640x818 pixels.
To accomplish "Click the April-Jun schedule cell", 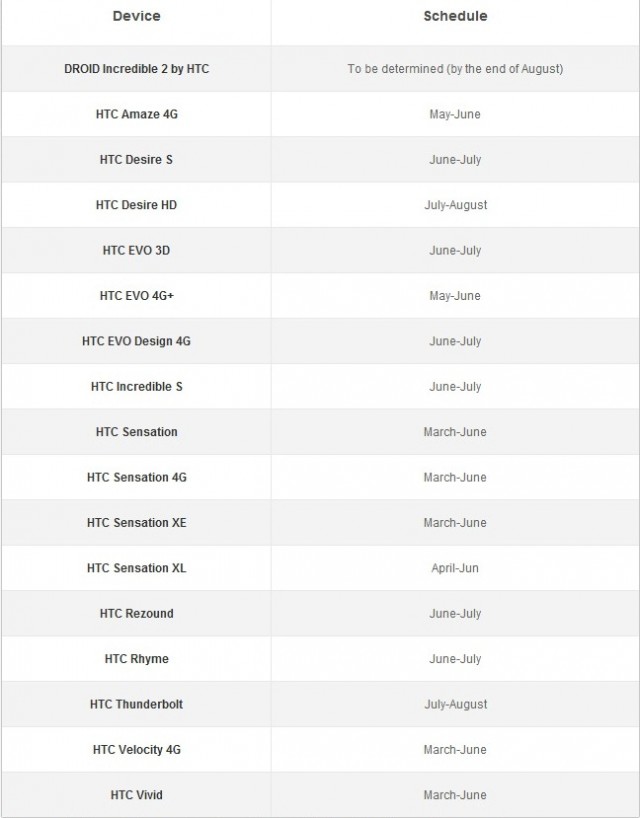I will point(455,568).
